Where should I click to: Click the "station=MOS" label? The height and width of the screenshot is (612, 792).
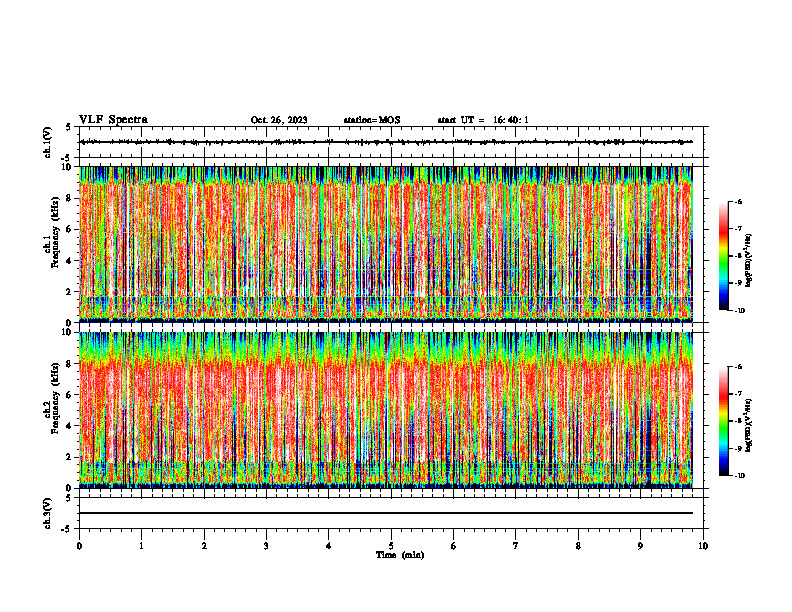pos(372,120)
